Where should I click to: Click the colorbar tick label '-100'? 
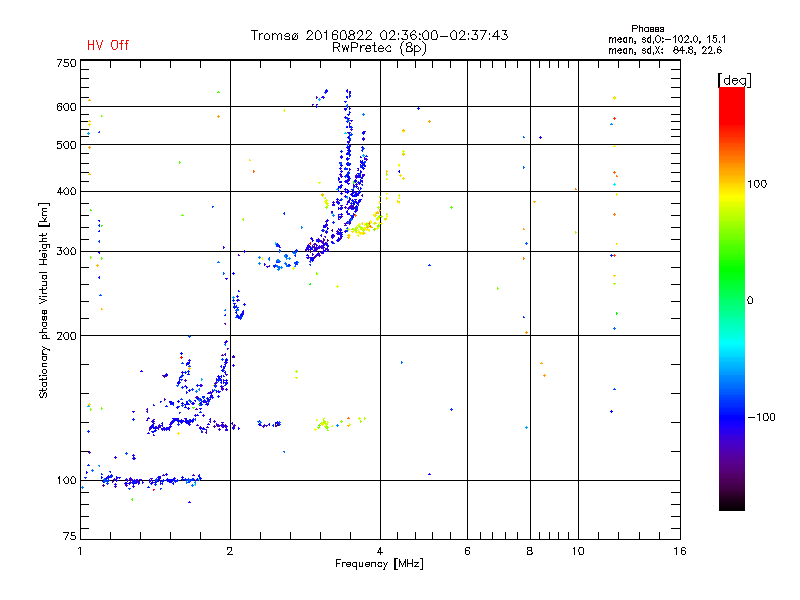761,417
